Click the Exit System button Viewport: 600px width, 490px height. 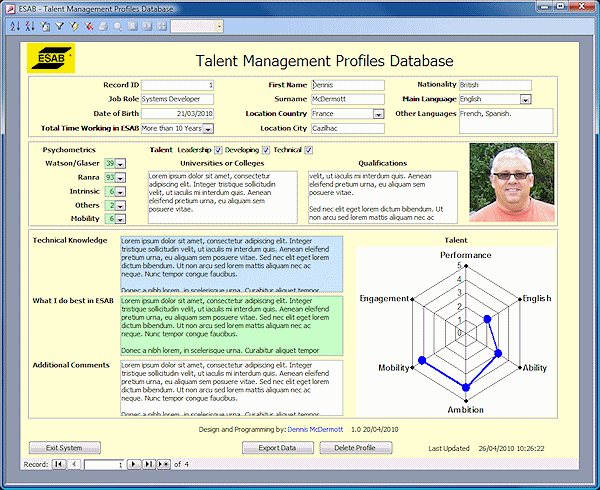tap(65, 448)
